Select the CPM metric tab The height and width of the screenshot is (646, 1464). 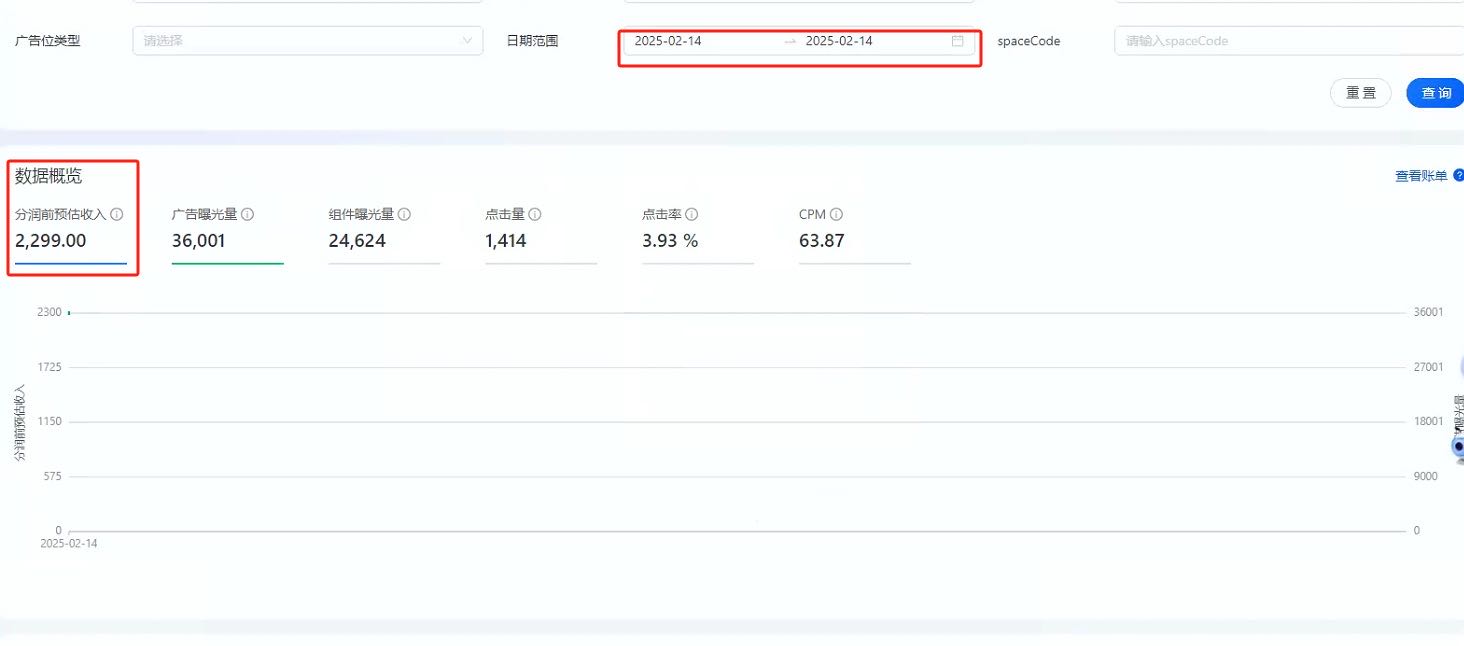point(855,236)
